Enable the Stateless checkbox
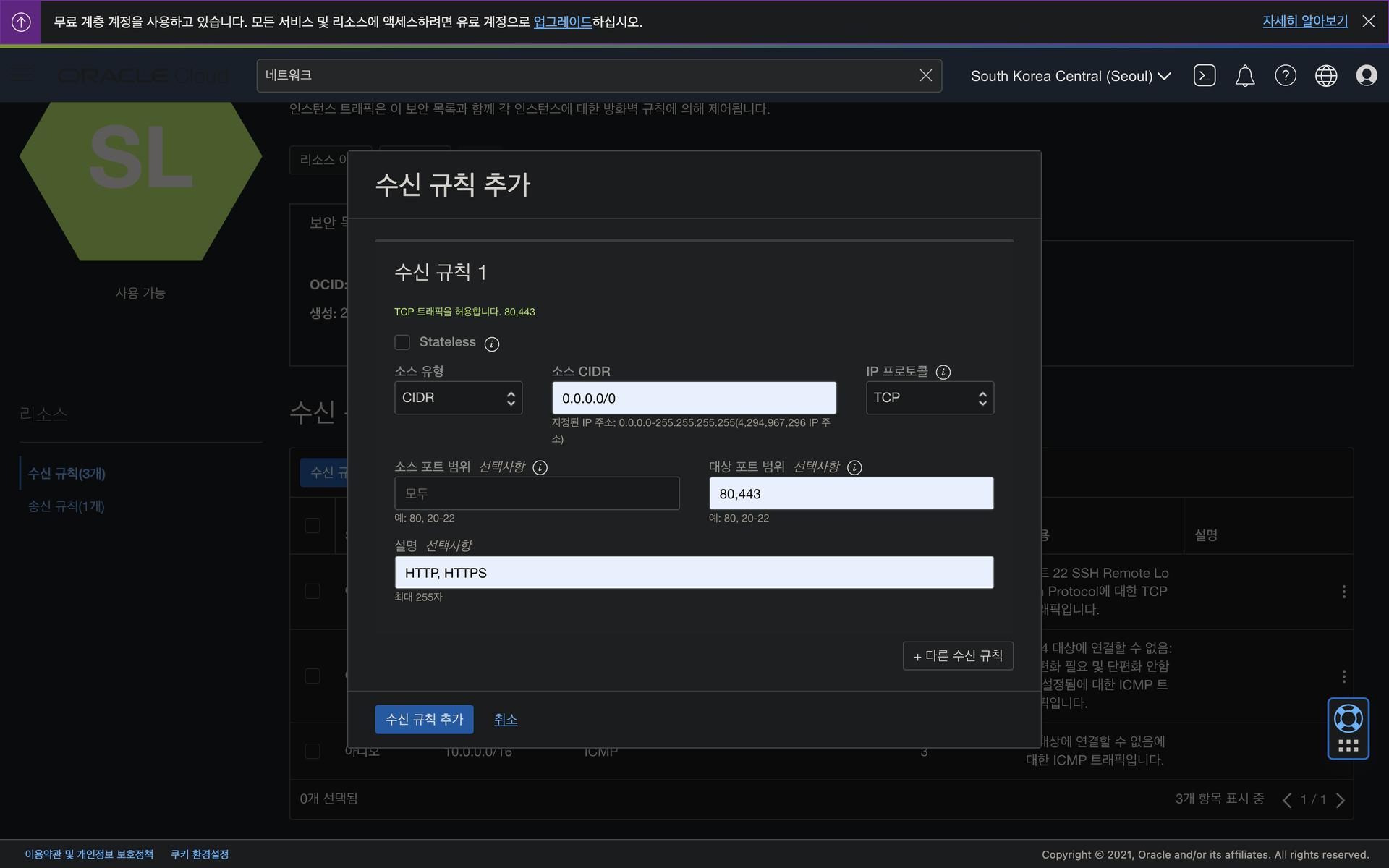 click(x=402, y=342)
